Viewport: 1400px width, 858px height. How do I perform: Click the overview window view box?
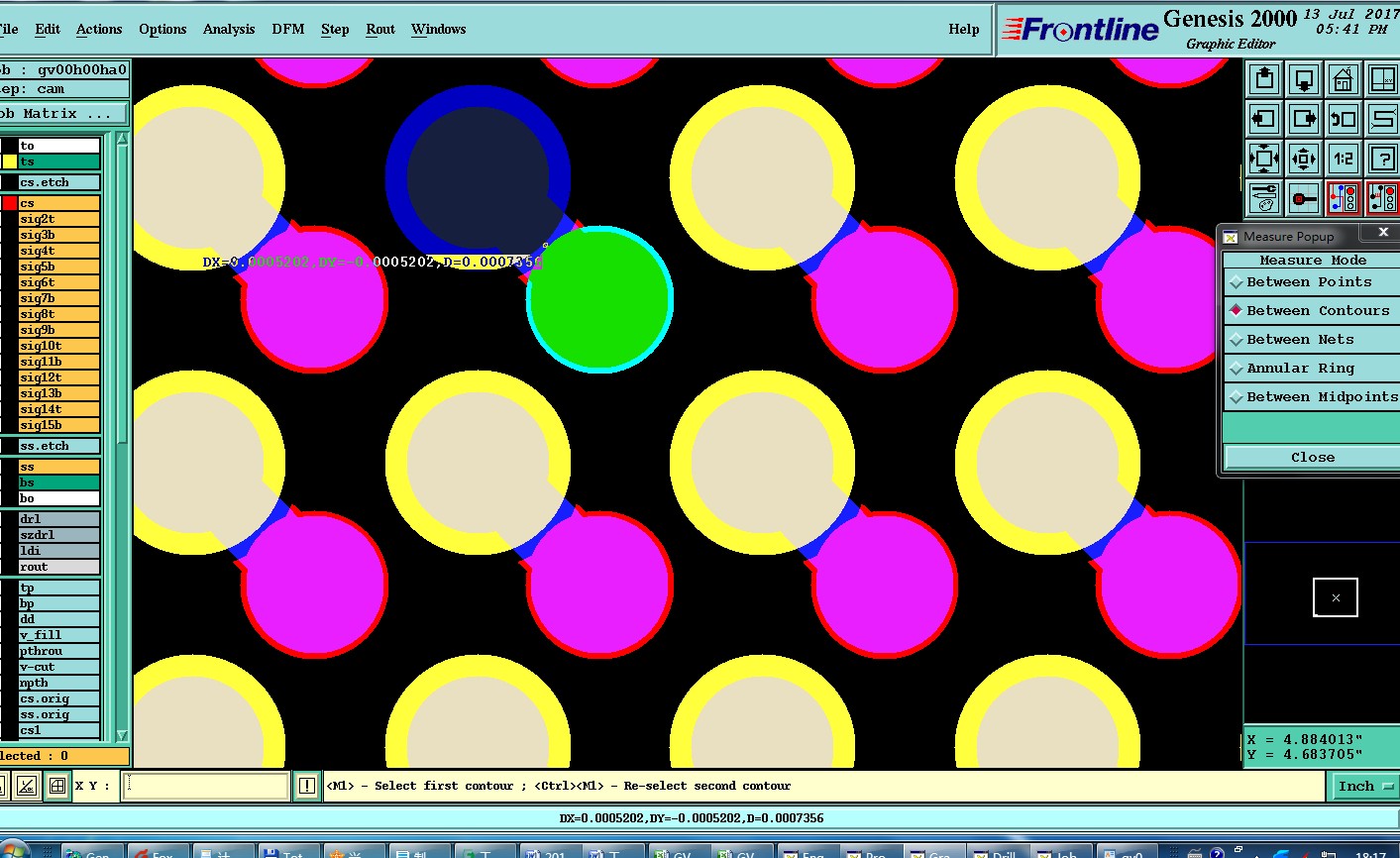tap(1336, 597)
